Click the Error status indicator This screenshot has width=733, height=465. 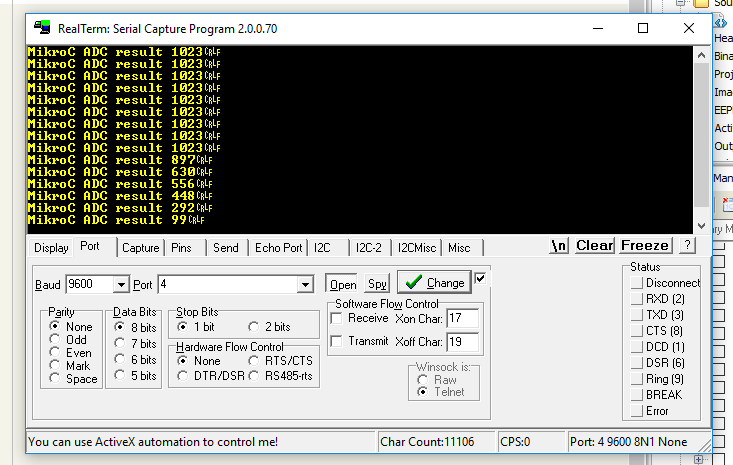pos(636,411)
